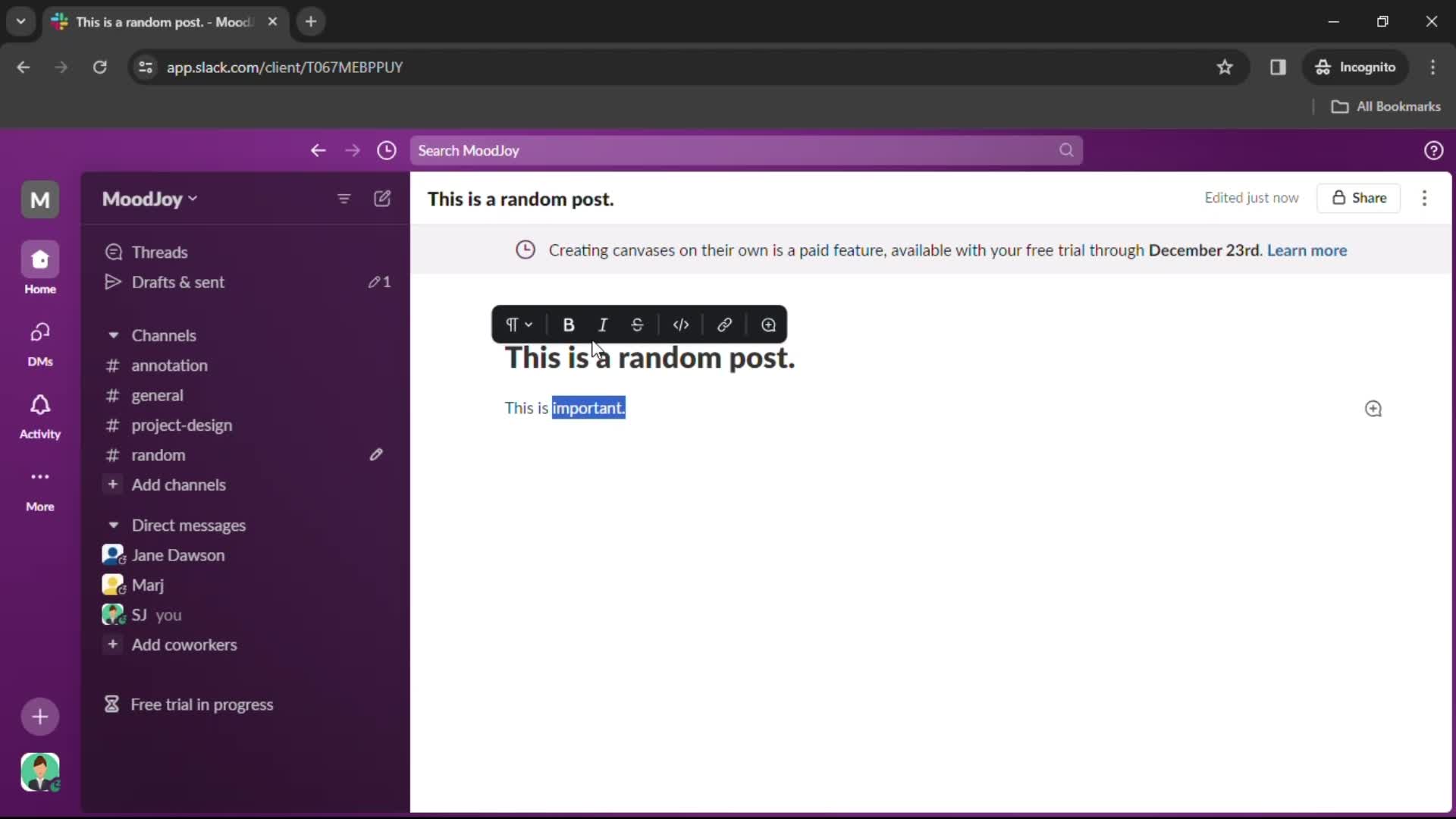1456x819 pixels.
Task: Click the Hyperlink insertion icon
Action: pyautogui.click(x=725, y=324)
